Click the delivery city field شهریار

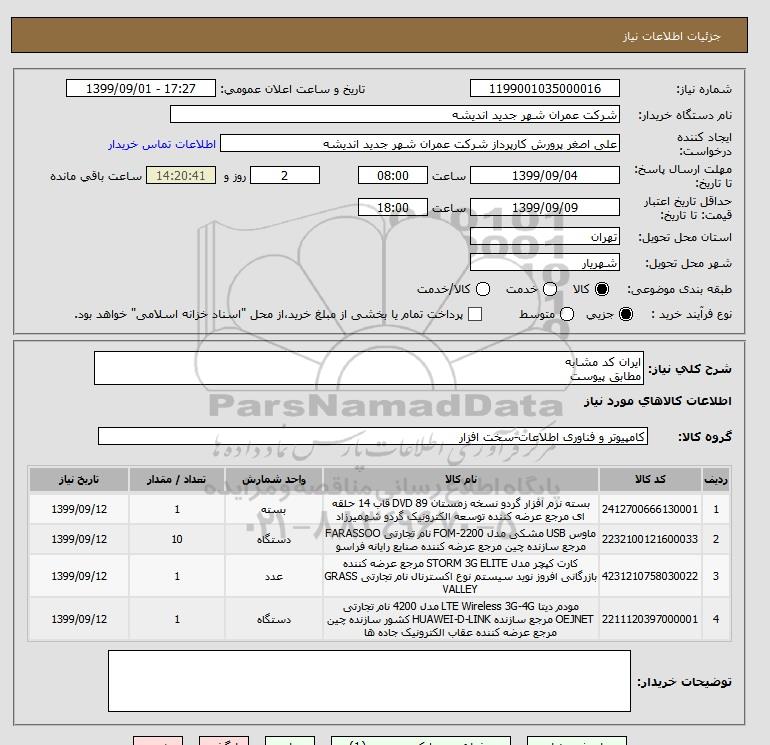[x=545, y=263]
